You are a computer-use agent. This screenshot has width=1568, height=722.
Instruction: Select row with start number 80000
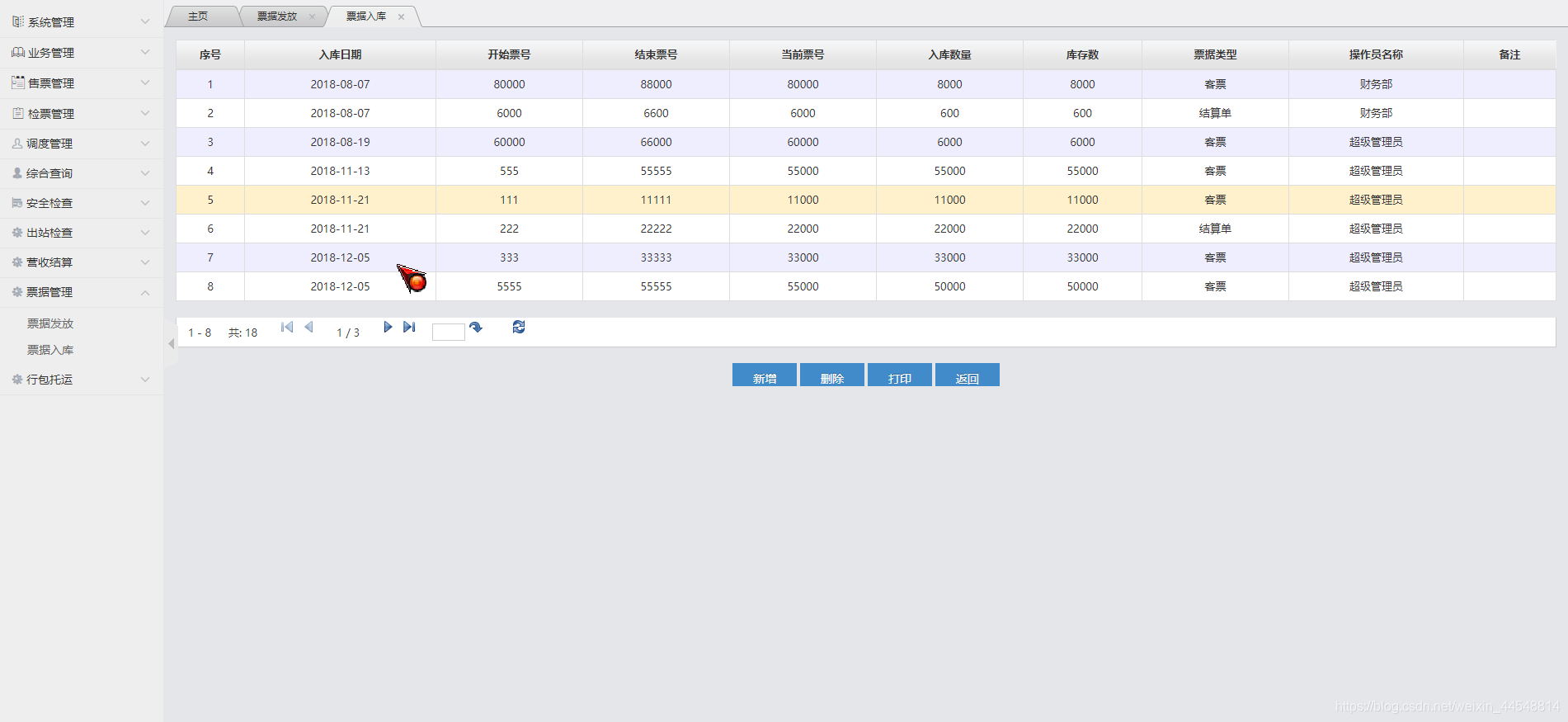[x=866, y=84]
